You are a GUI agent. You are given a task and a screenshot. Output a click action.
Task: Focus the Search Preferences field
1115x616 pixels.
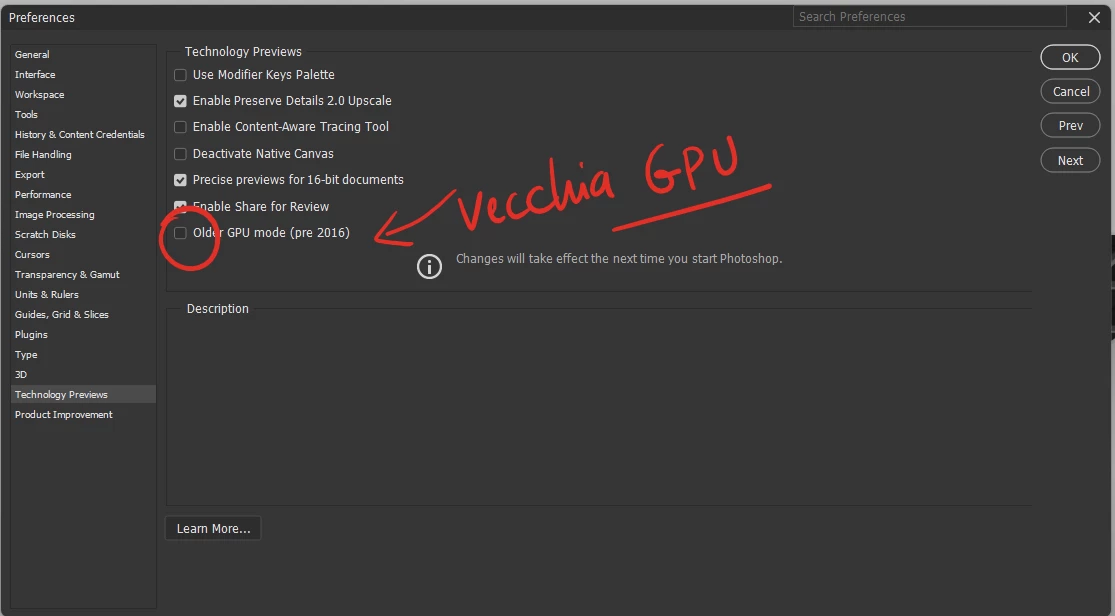[929, 16]
